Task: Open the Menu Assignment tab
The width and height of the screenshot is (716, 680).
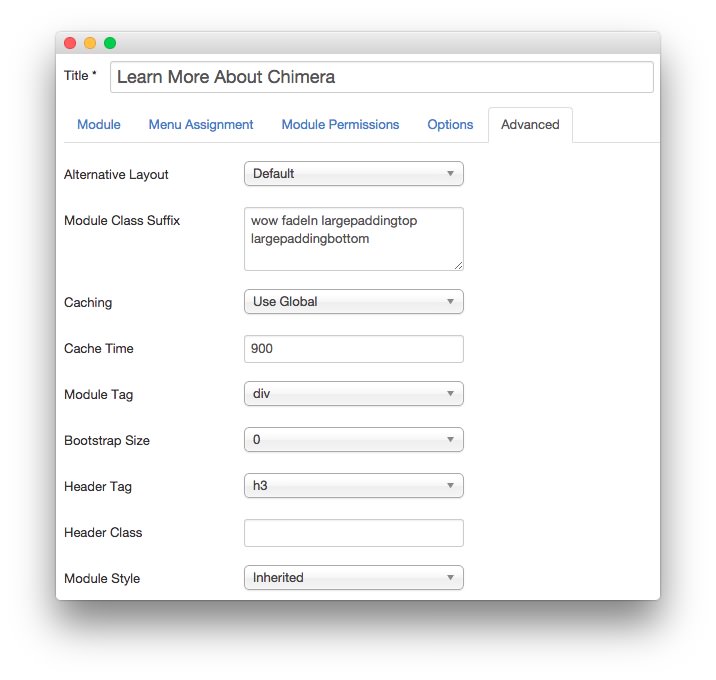Action: [201, 124]
